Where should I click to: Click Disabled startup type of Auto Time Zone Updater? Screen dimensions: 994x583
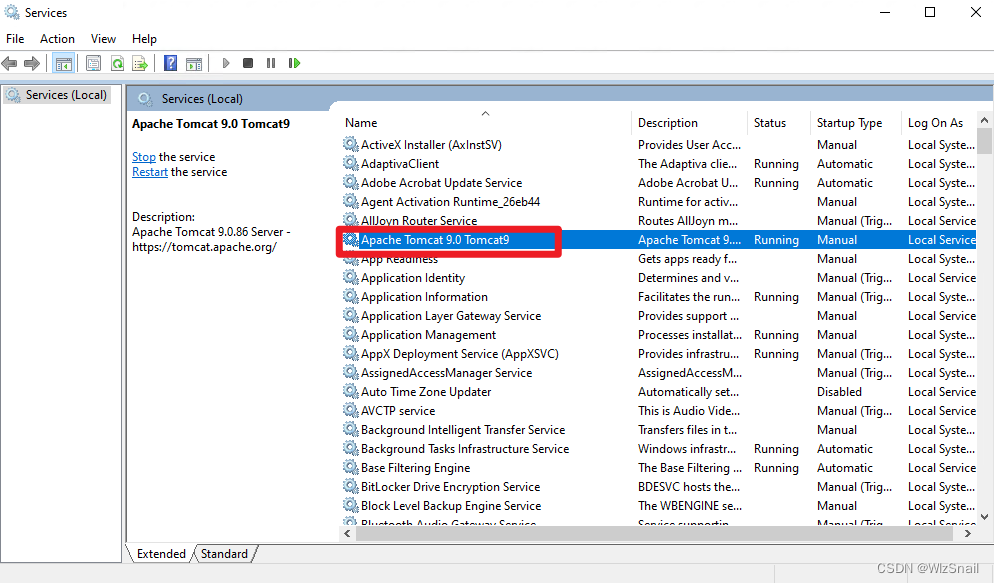[x=839, y=392]
